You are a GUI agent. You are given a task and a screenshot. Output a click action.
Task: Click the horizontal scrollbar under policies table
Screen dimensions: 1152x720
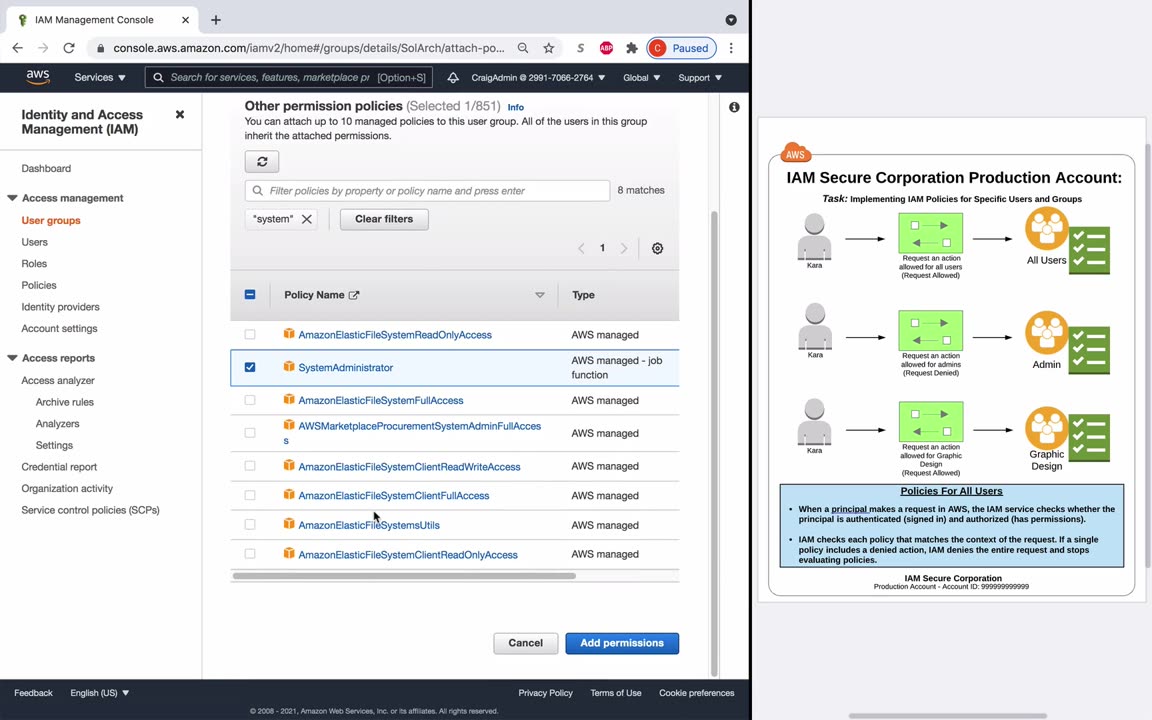[x=404, y=576]
